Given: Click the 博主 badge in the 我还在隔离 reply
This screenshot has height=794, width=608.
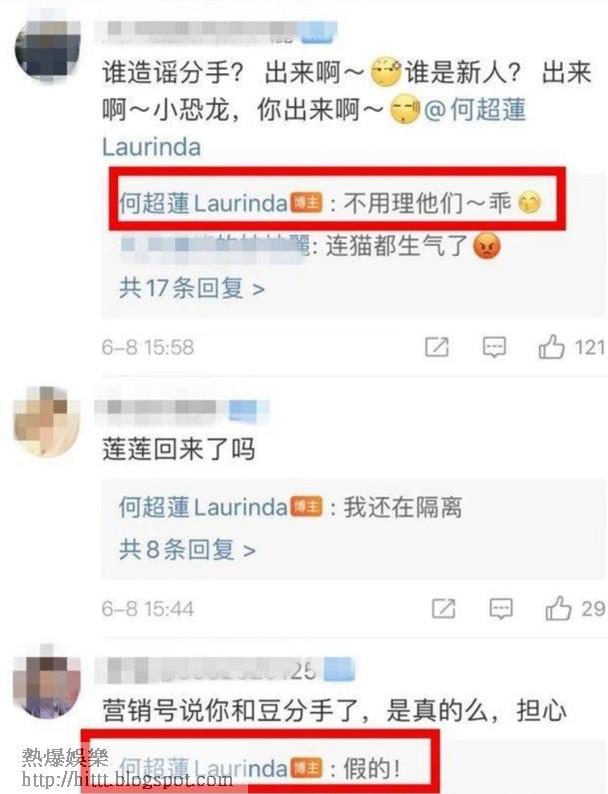Looking at the screenshot, I should tap(306, 507).
